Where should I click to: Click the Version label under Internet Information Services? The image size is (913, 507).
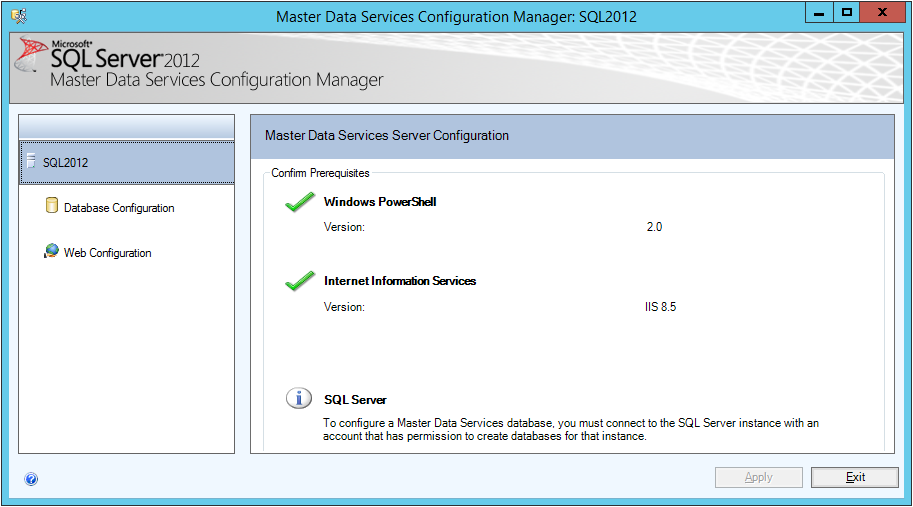pos(344,307)
